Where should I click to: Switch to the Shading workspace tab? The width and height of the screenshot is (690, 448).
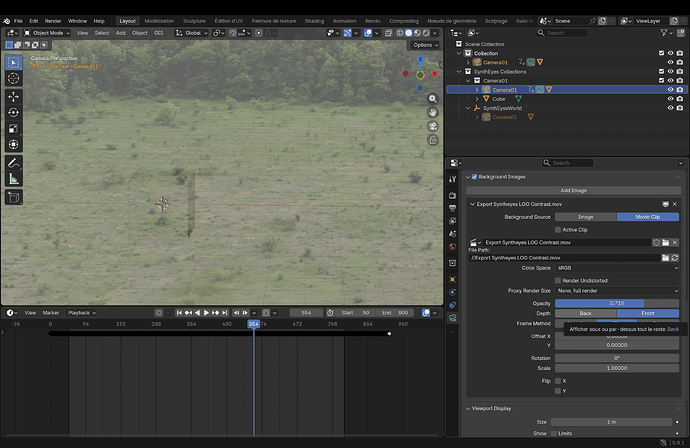(x=314, y=21)
